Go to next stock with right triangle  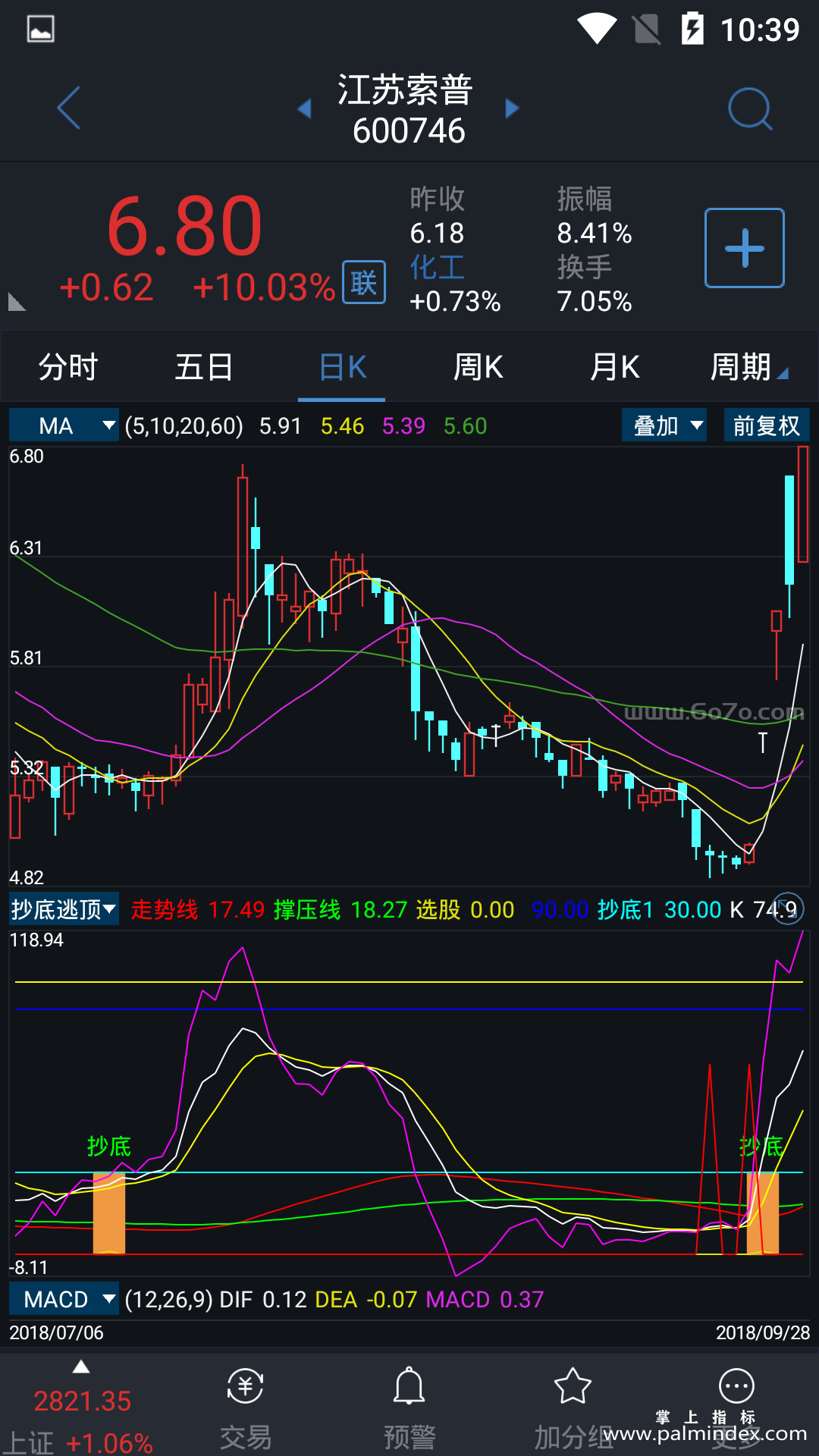pyautogui.click(x=512, y=108)
